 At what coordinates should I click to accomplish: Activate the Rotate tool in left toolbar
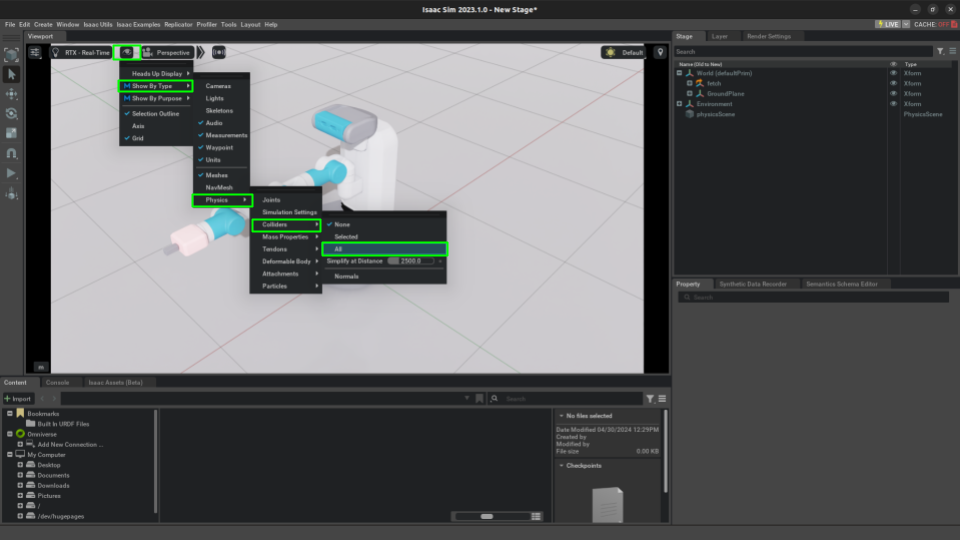[x=12, y=114]
